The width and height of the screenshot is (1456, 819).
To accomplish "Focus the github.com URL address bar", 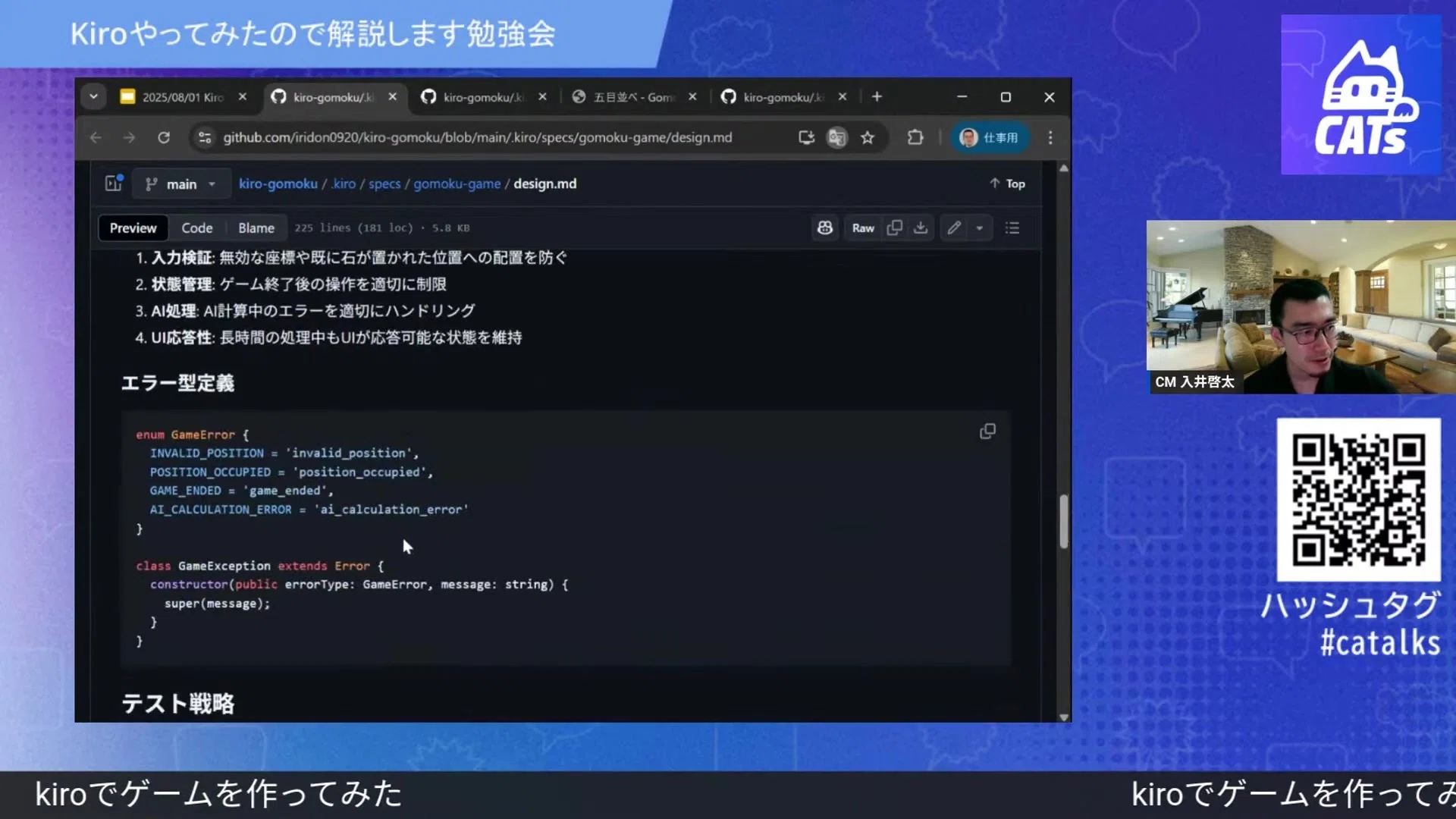I will click(478, 137).
